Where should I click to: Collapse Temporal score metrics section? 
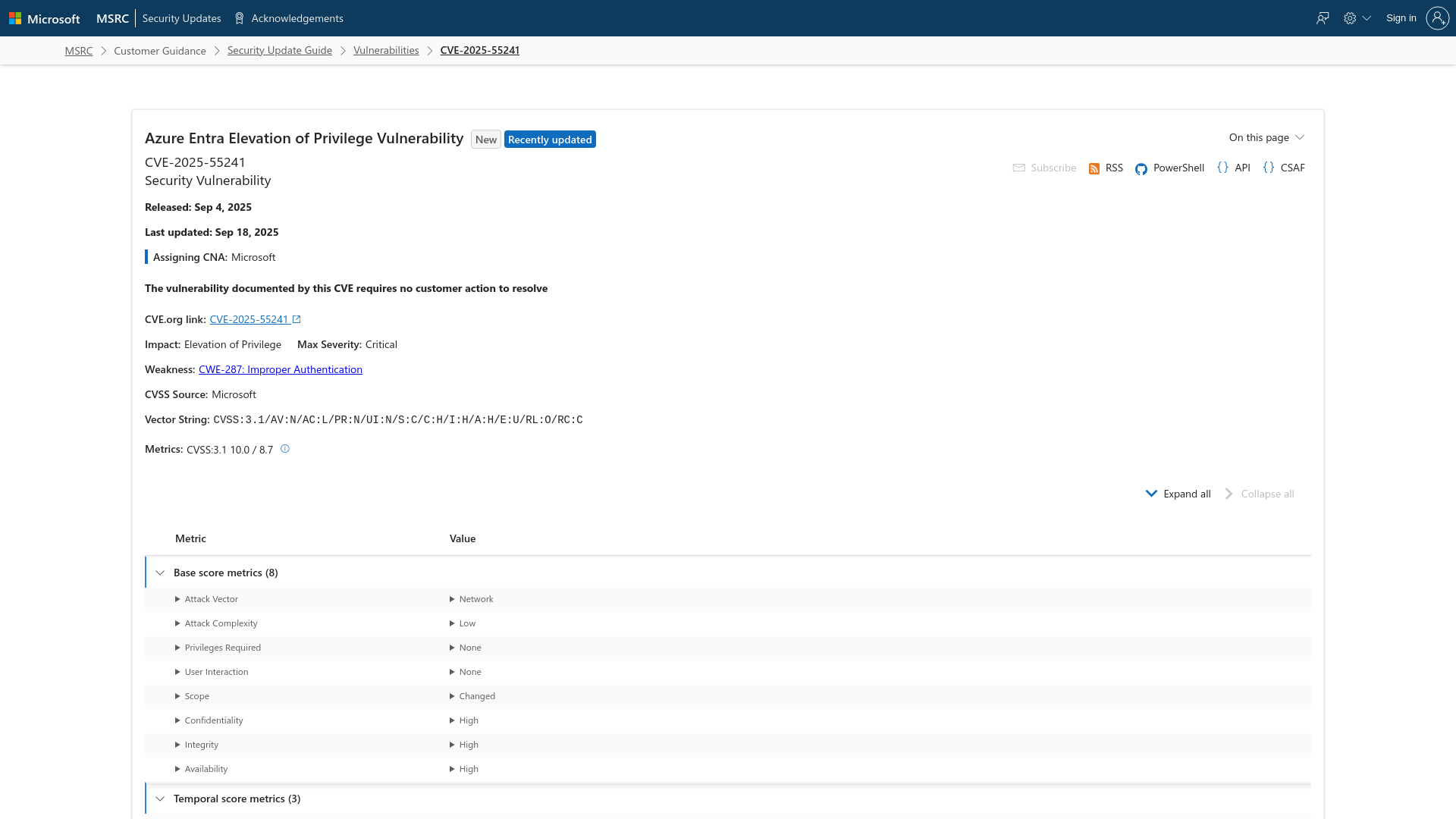click(x=160, y=799)
